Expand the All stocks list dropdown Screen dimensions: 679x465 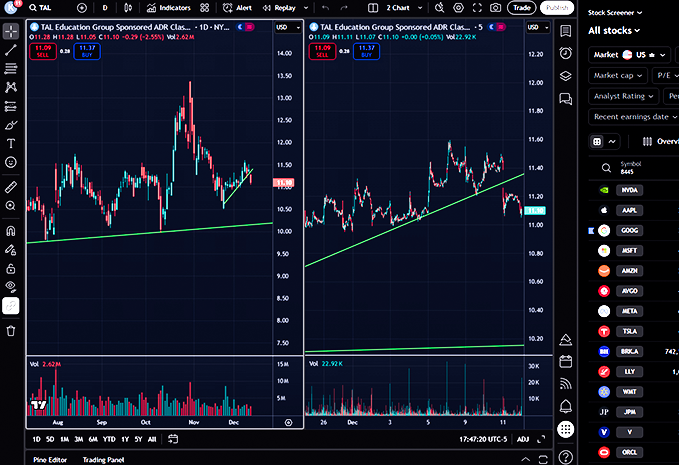click(622, 32)
